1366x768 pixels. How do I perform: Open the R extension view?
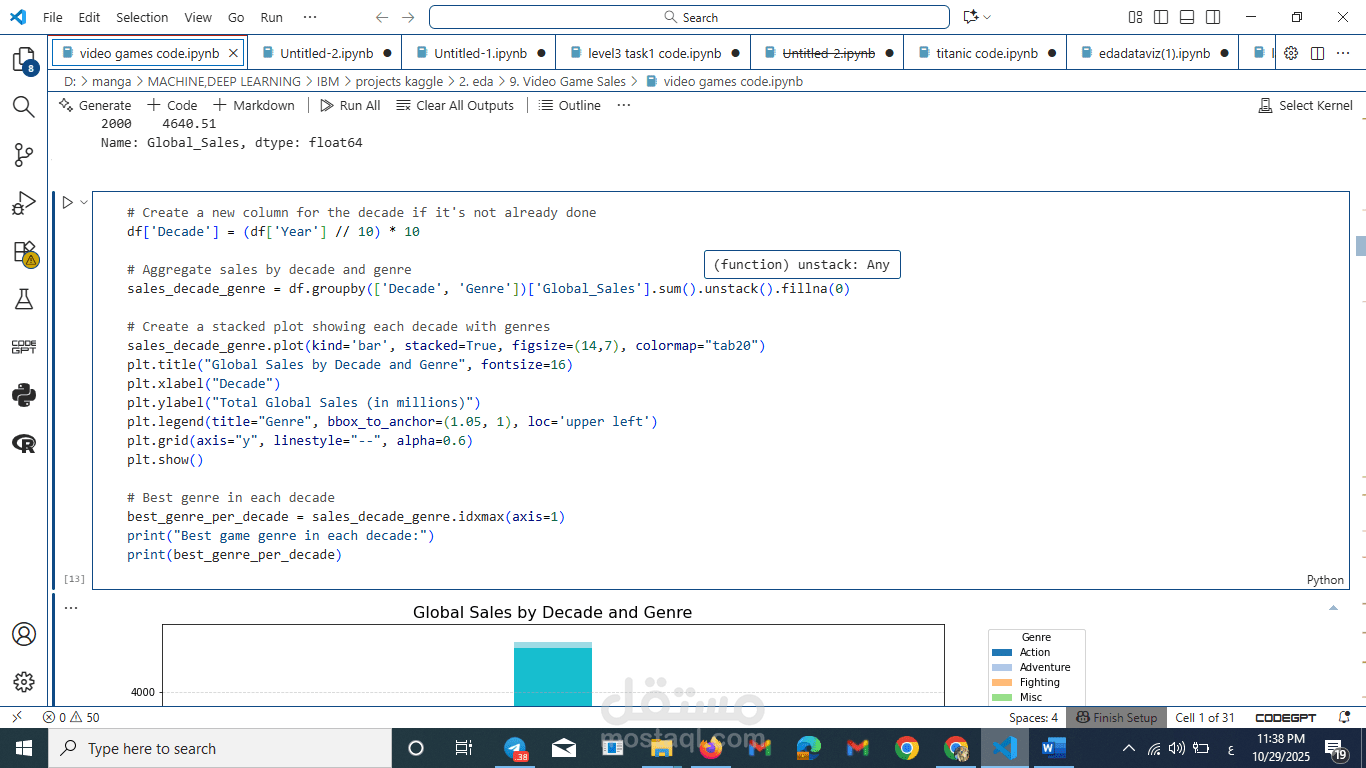click(24, 443)
